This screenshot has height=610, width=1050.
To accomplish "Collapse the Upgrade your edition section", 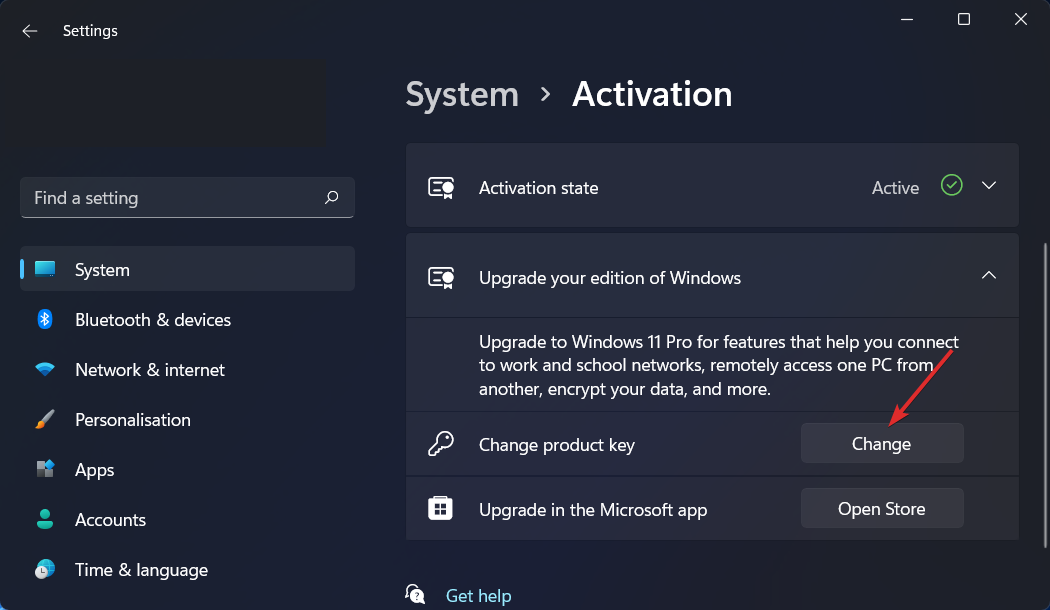I will tap(988, 275).
